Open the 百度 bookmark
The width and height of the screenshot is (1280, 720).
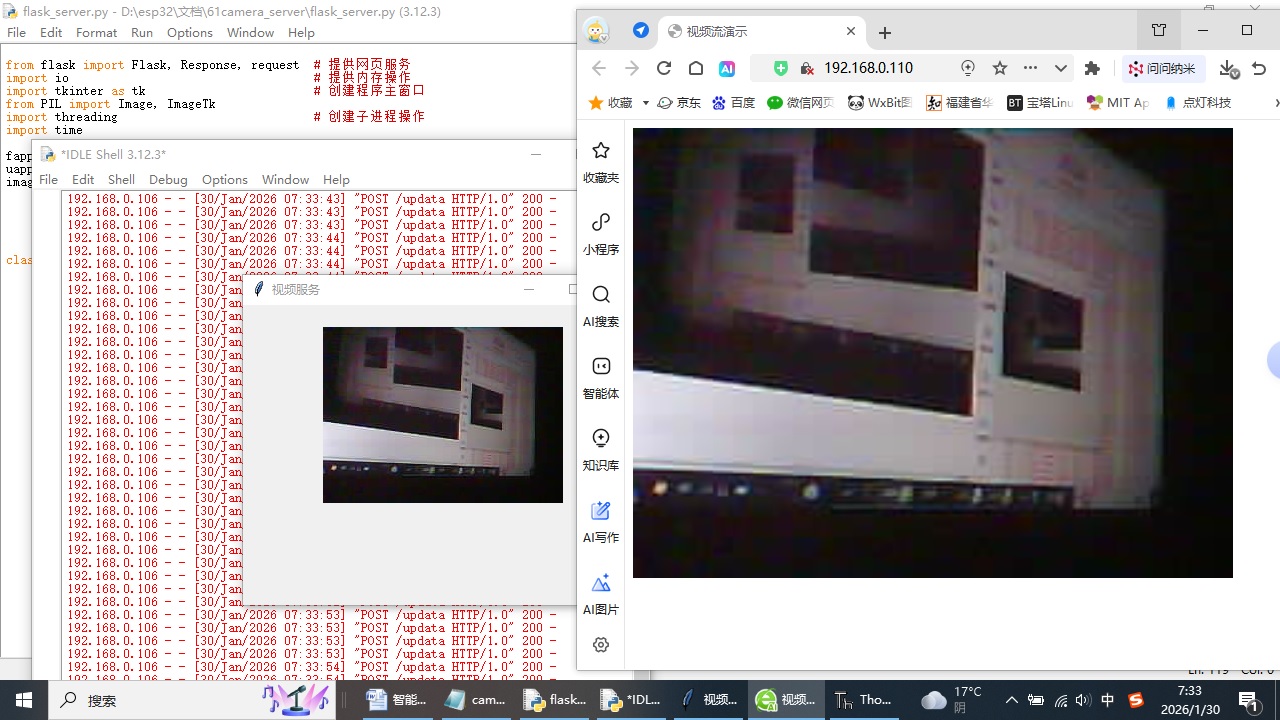pos(733,103)
